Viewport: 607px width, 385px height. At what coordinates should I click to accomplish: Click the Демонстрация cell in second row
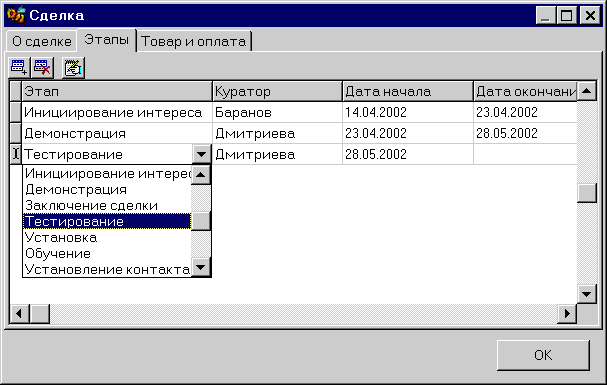(117, 133)
